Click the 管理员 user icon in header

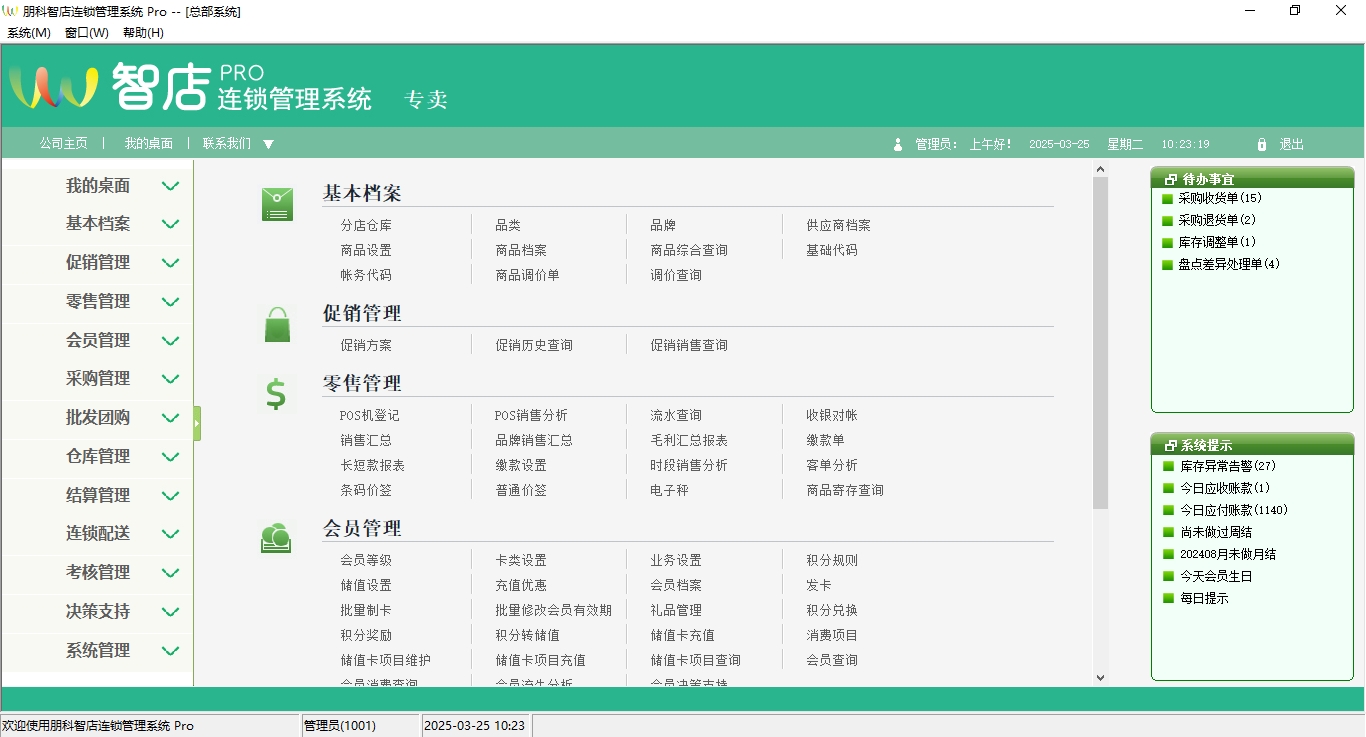pos(898,144)
